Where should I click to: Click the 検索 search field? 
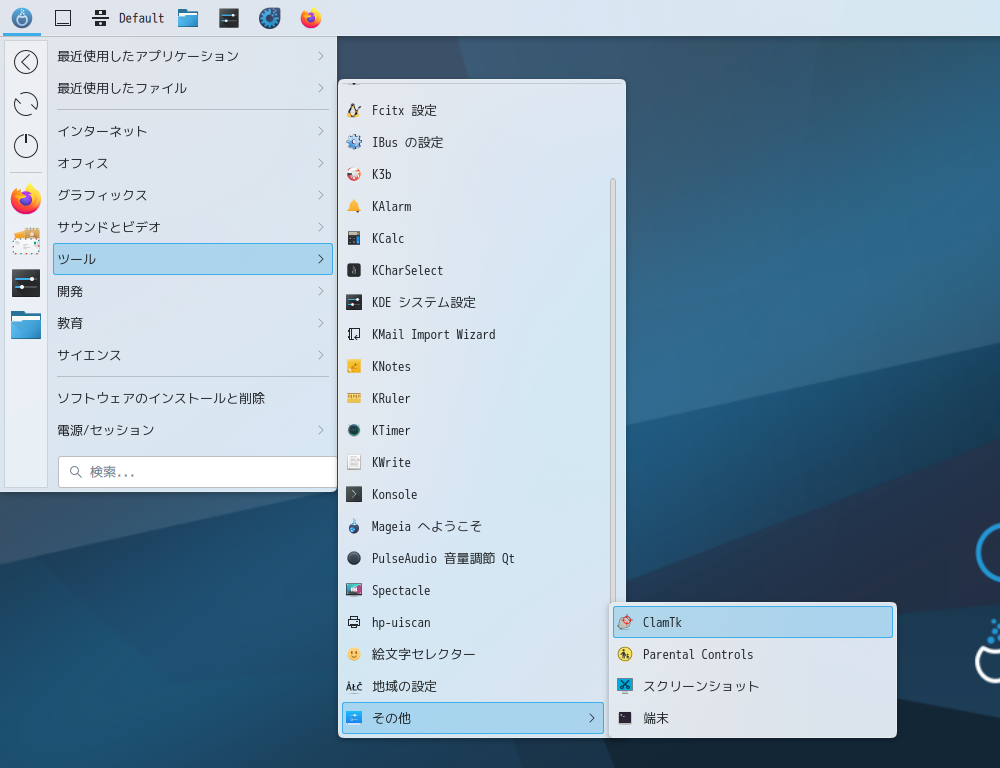coord(197,472)
